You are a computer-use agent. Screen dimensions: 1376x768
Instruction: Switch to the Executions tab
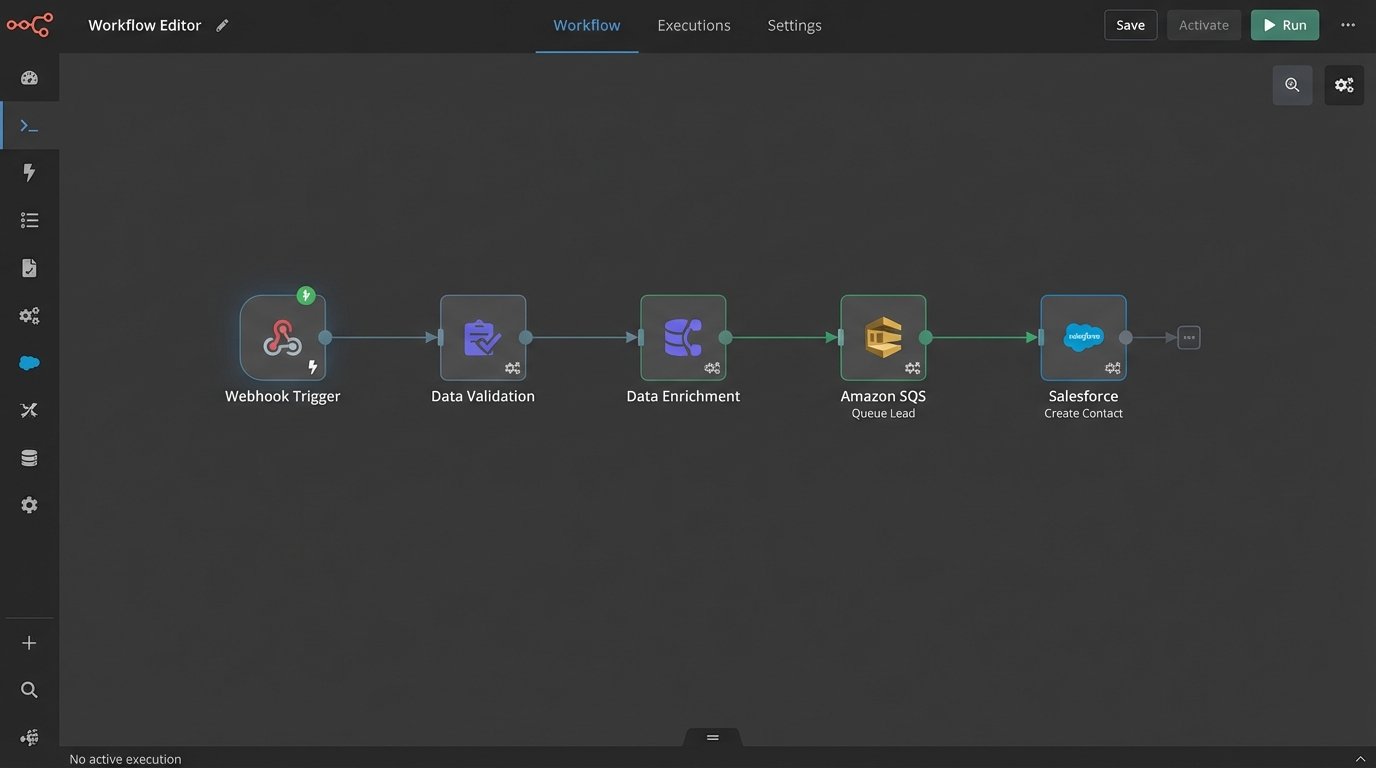(694, 24)
